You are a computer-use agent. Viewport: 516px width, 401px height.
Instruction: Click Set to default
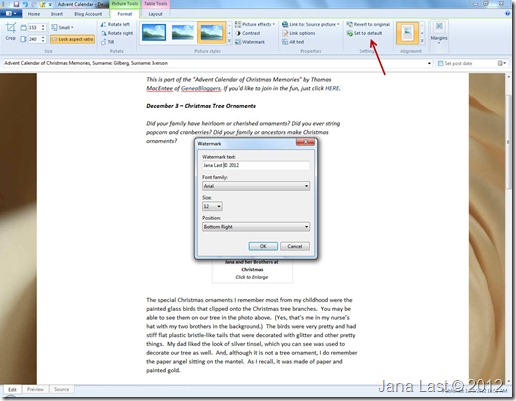click(x=364, y=33)
